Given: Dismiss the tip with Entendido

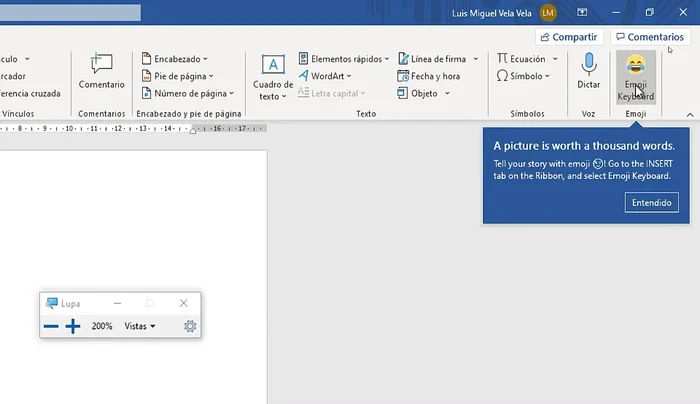Looking at the screenshot, I should pos(651,203).
